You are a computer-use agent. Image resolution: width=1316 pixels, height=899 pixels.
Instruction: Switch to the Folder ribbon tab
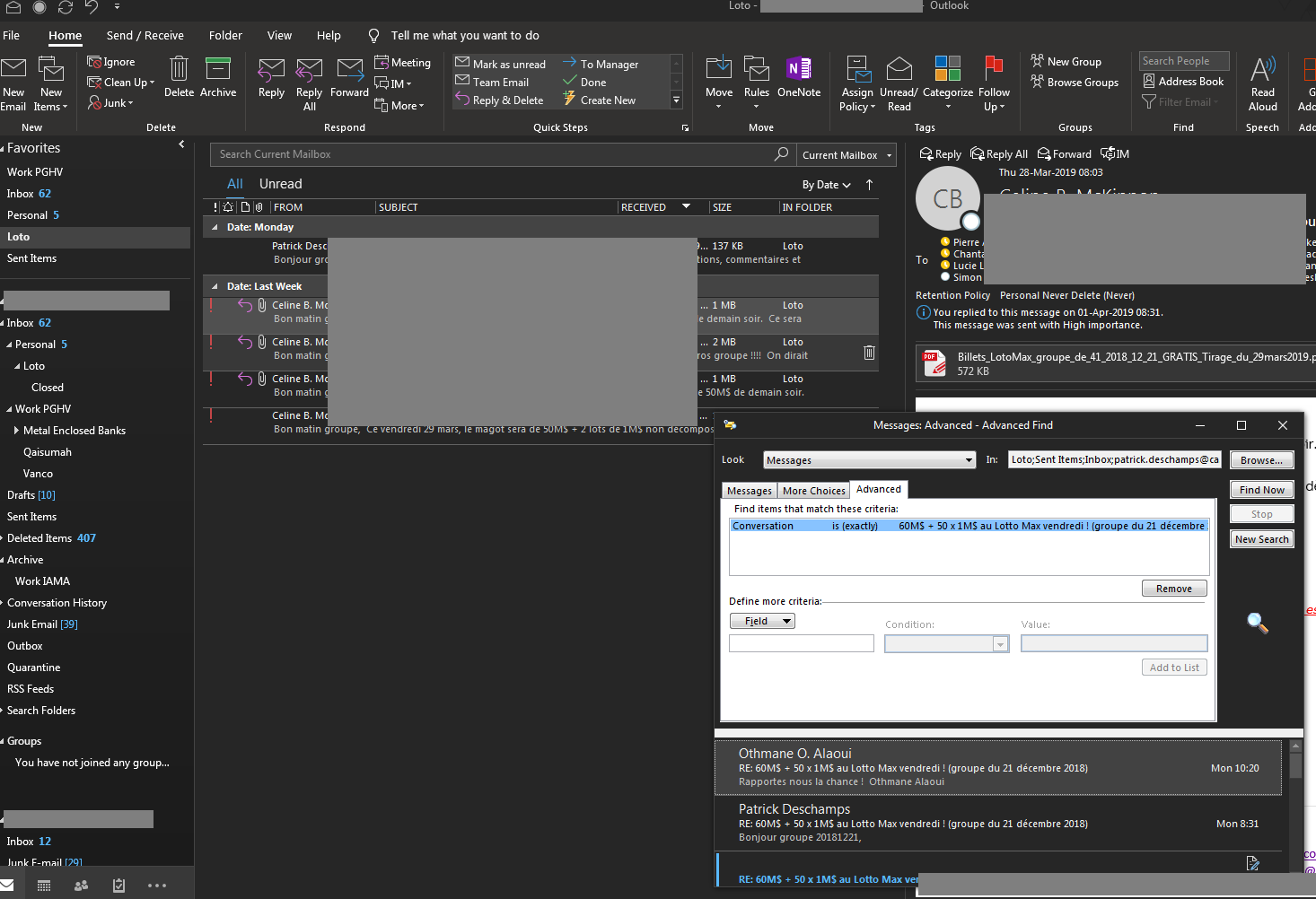(x=225, y=36)
